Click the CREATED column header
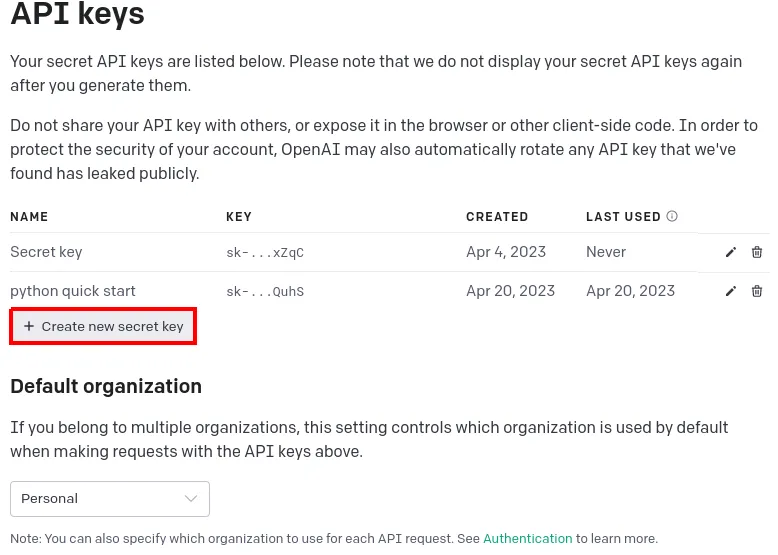Image resolution: width=778 pixels, height=555 pixels. point(497,217)
